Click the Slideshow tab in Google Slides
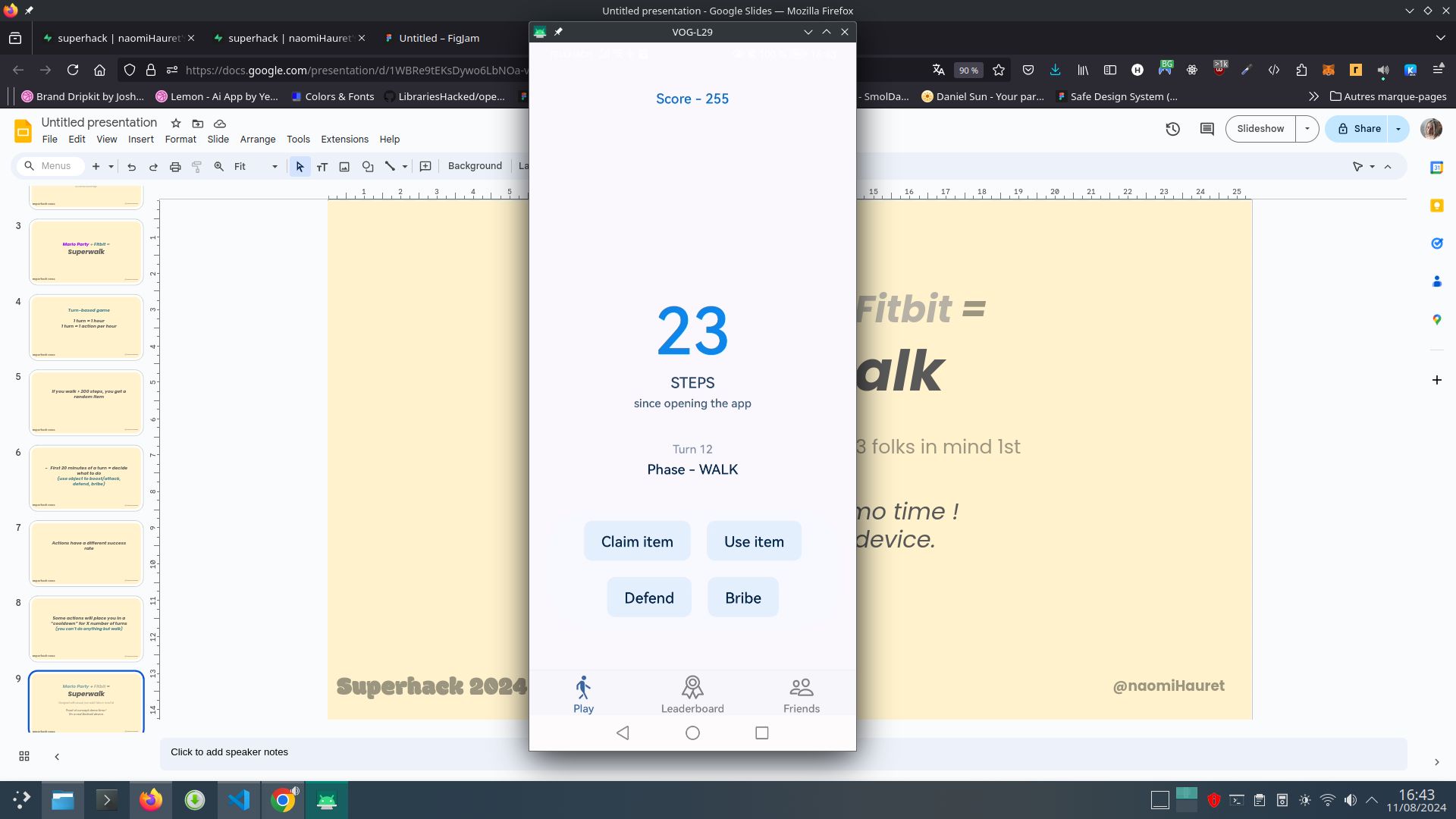Image resolution: width=1456 pixels, height=819 pixels. 1262,128
